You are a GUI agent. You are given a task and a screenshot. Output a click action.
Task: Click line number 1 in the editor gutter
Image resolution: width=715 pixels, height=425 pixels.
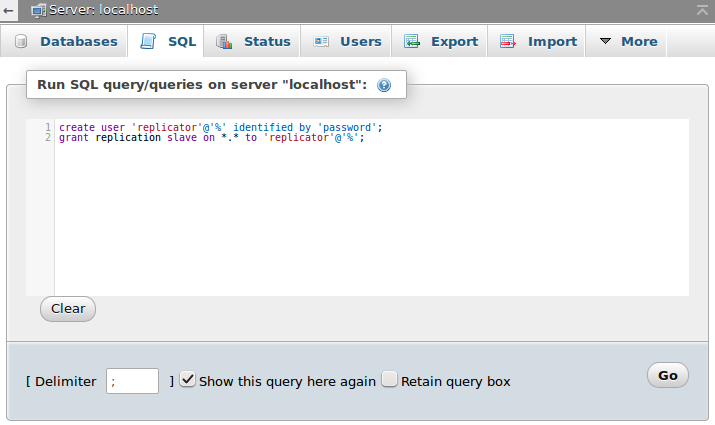pyautogui.click(x=47, y=127)
